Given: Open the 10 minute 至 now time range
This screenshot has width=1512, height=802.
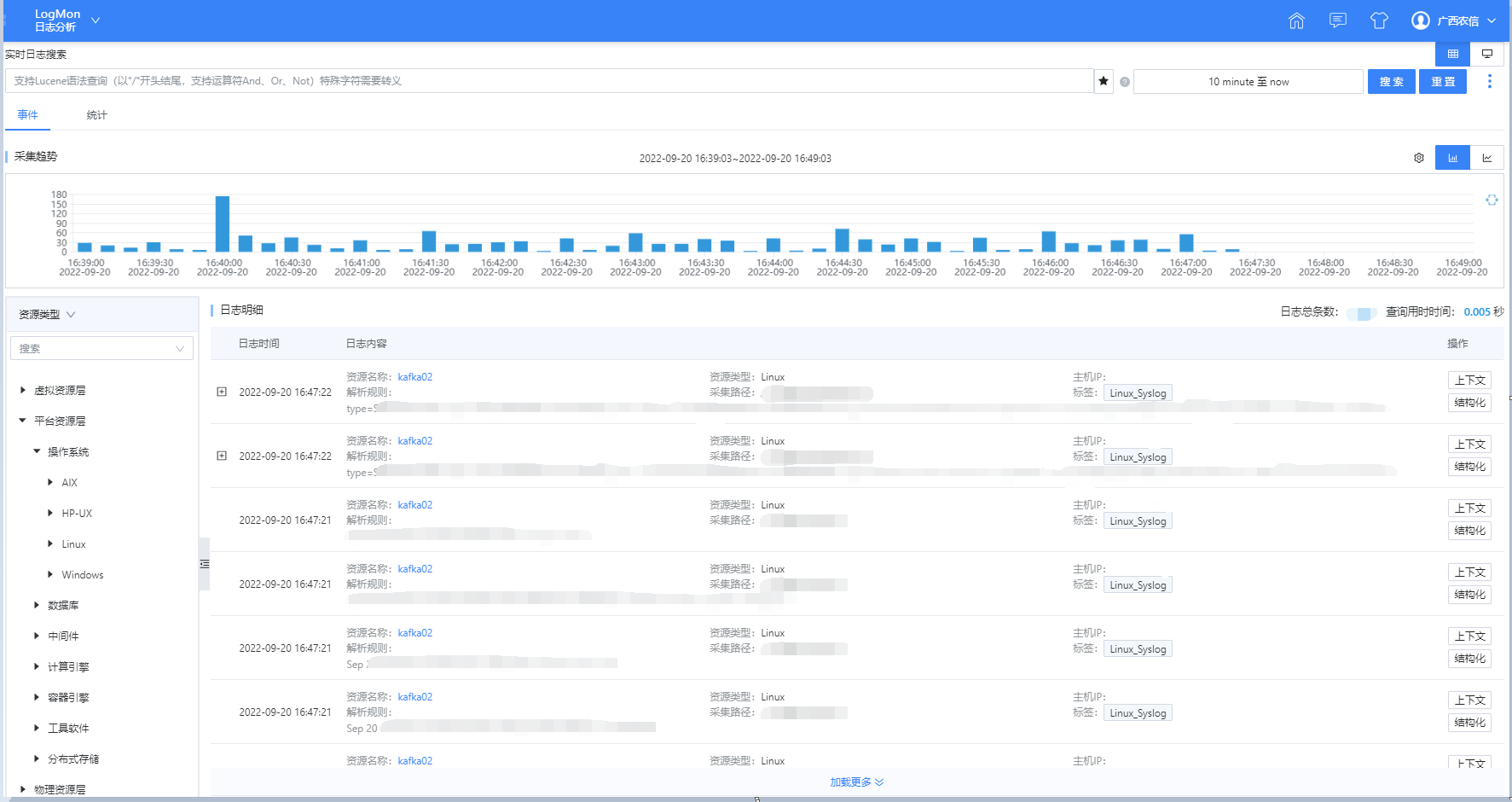Looking at the screenshot, I should tap(1248, 82).
